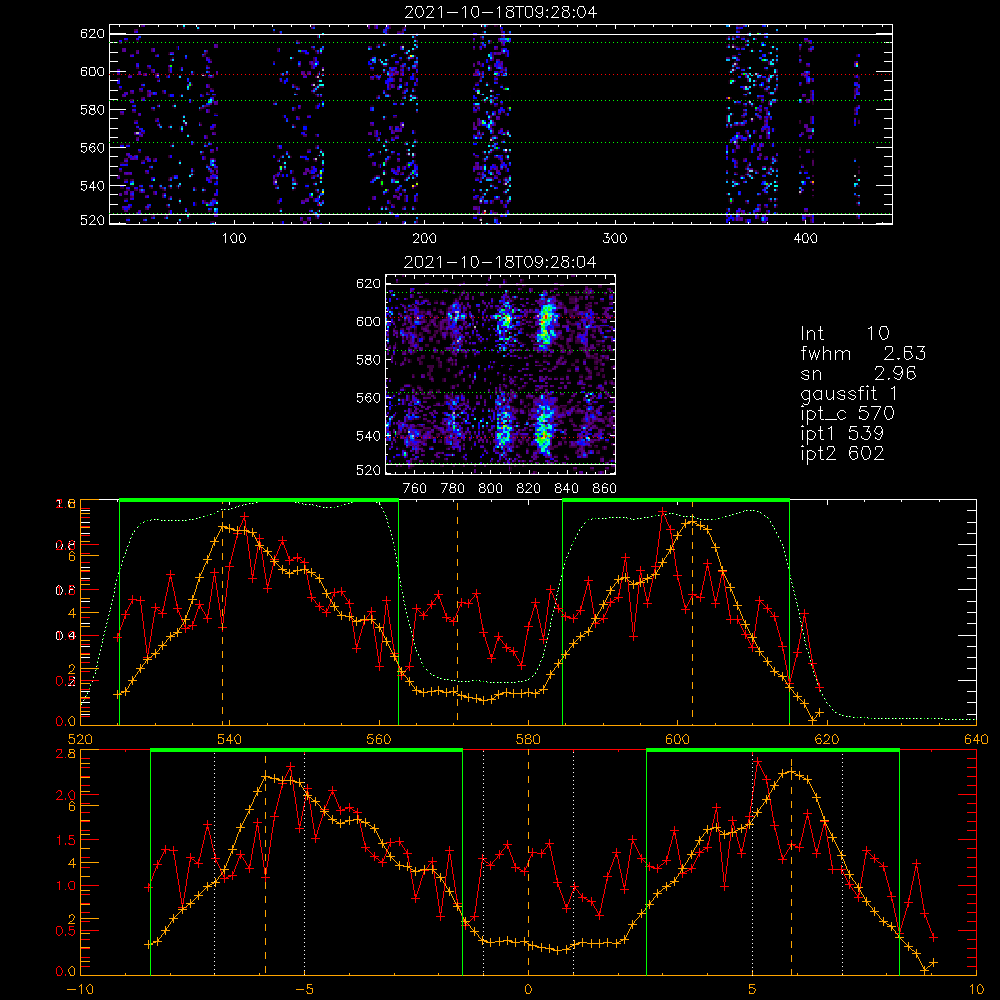Select the 'Int 10' readout line
This screenshot has height=1000, width=1000.
coord(844,333)
